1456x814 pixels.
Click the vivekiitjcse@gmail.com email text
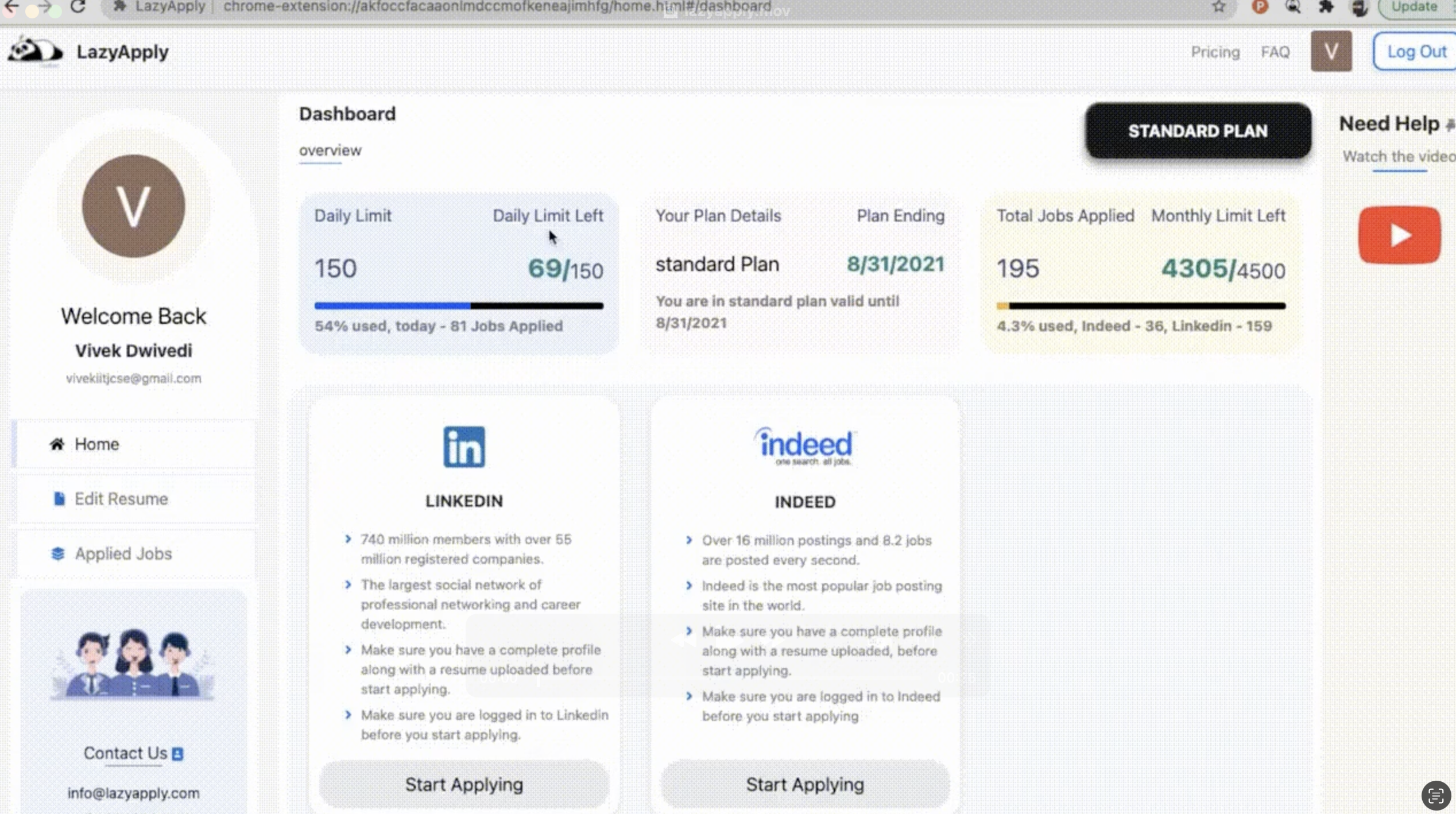tap(133, 378)
